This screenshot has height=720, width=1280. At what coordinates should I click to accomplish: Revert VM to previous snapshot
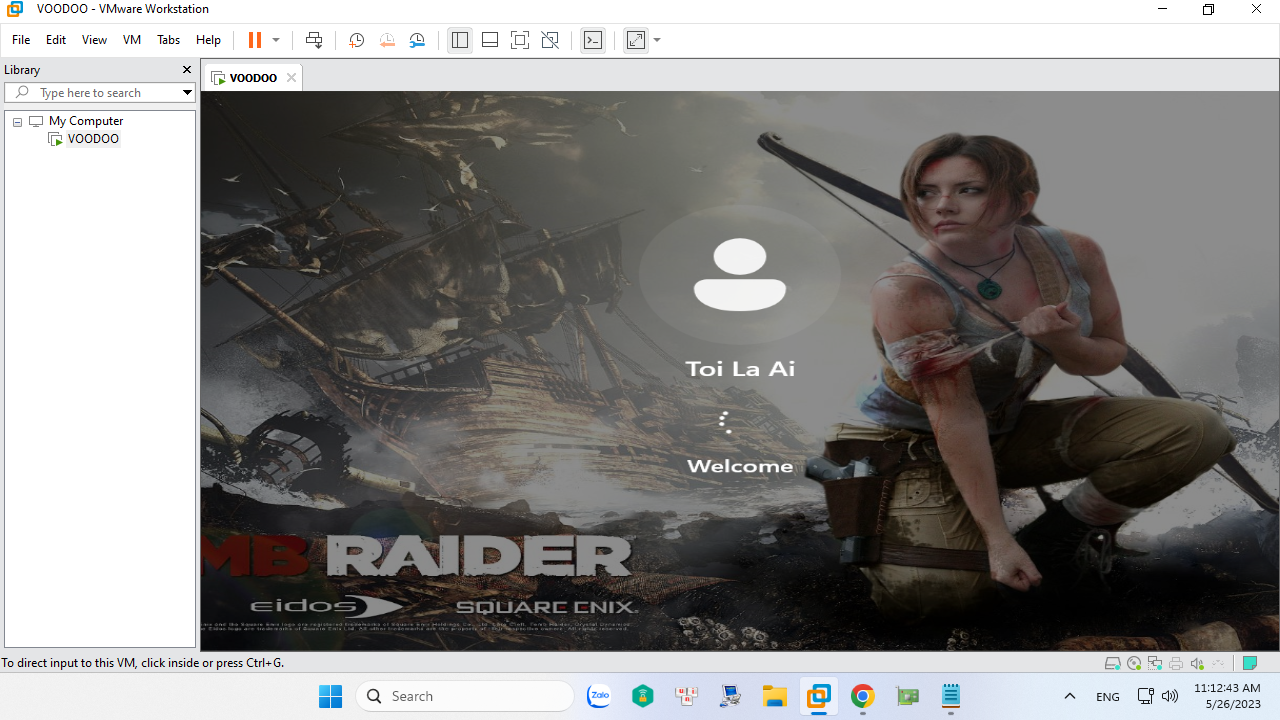pos(387,40)
